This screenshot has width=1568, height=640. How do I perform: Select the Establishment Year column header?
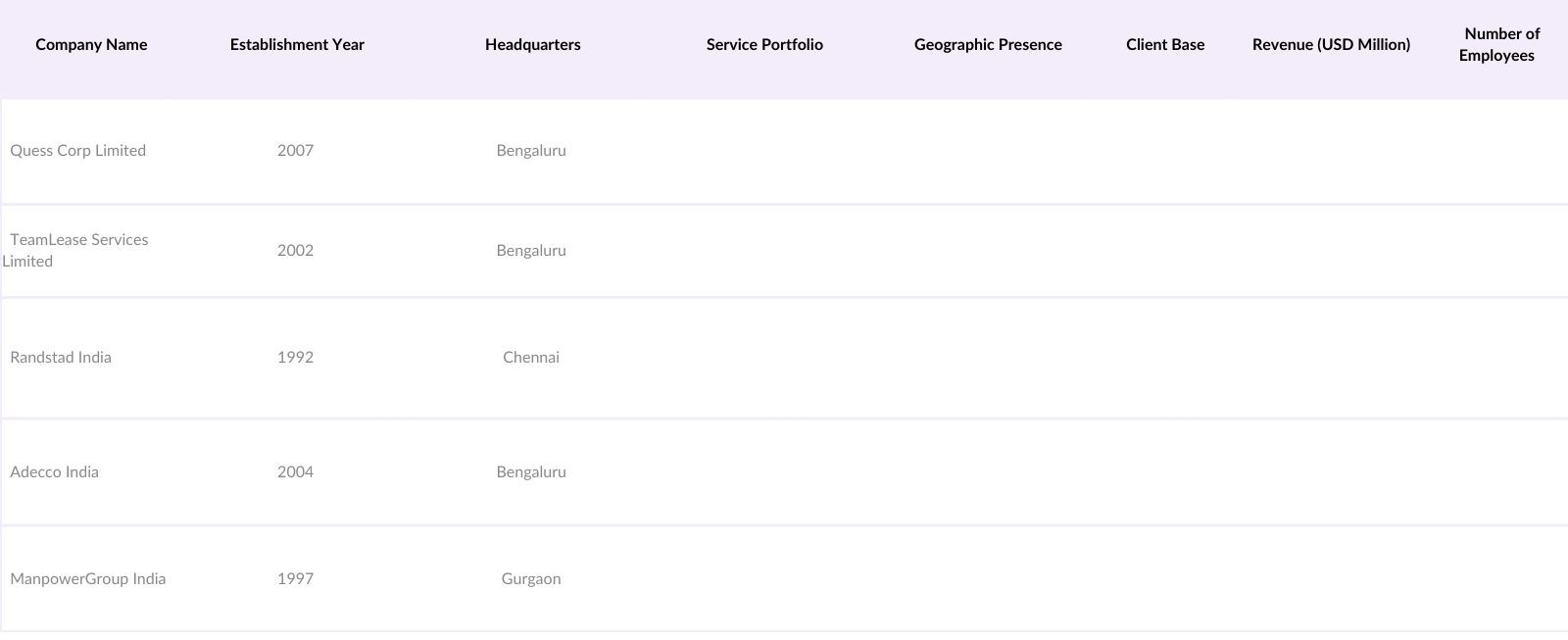click(x=297, y=45)
